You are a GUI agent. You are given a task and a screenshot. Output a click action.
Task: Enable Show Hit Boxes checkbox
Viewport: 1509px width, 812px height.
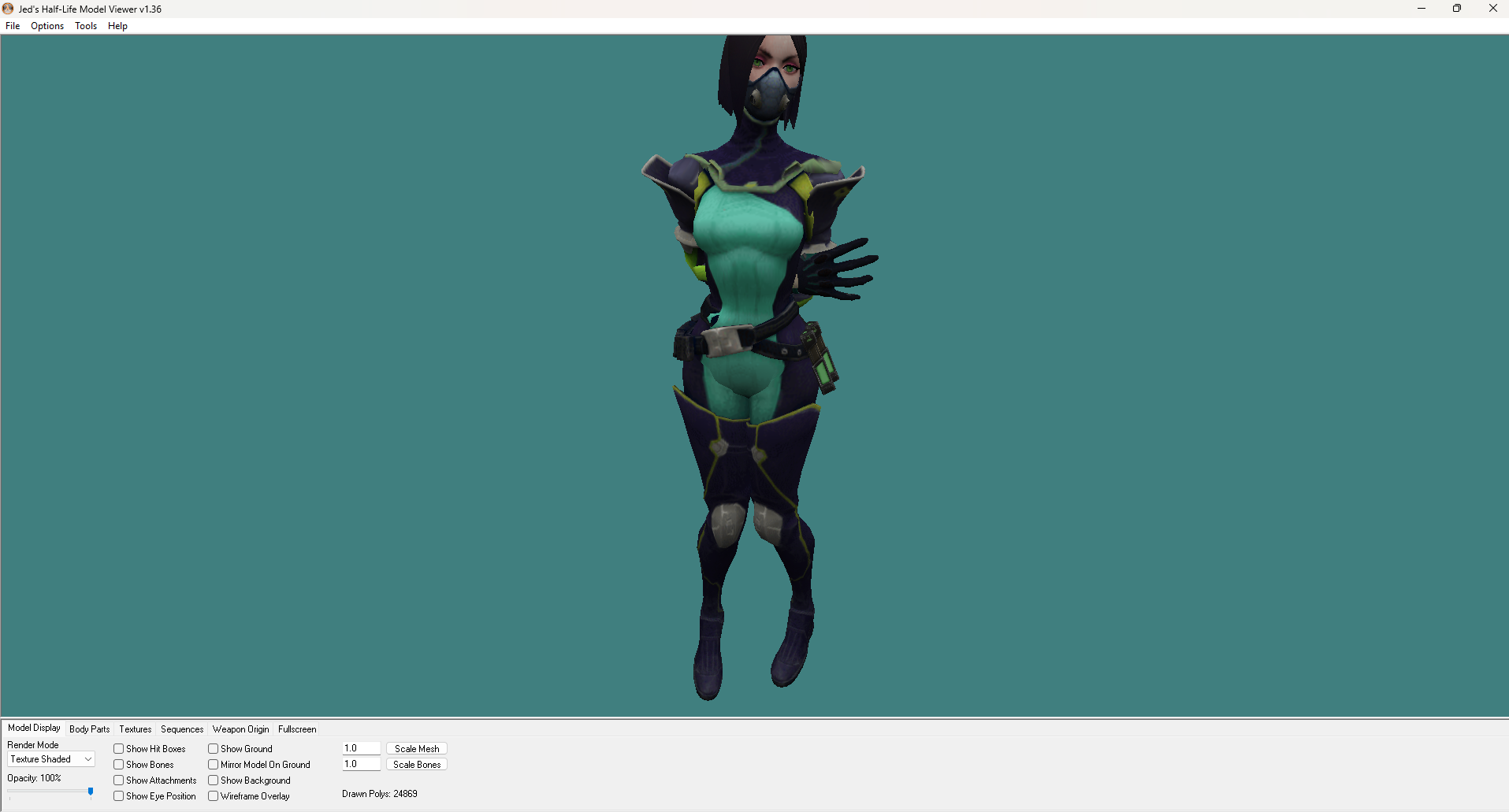(x=119, y=749)
